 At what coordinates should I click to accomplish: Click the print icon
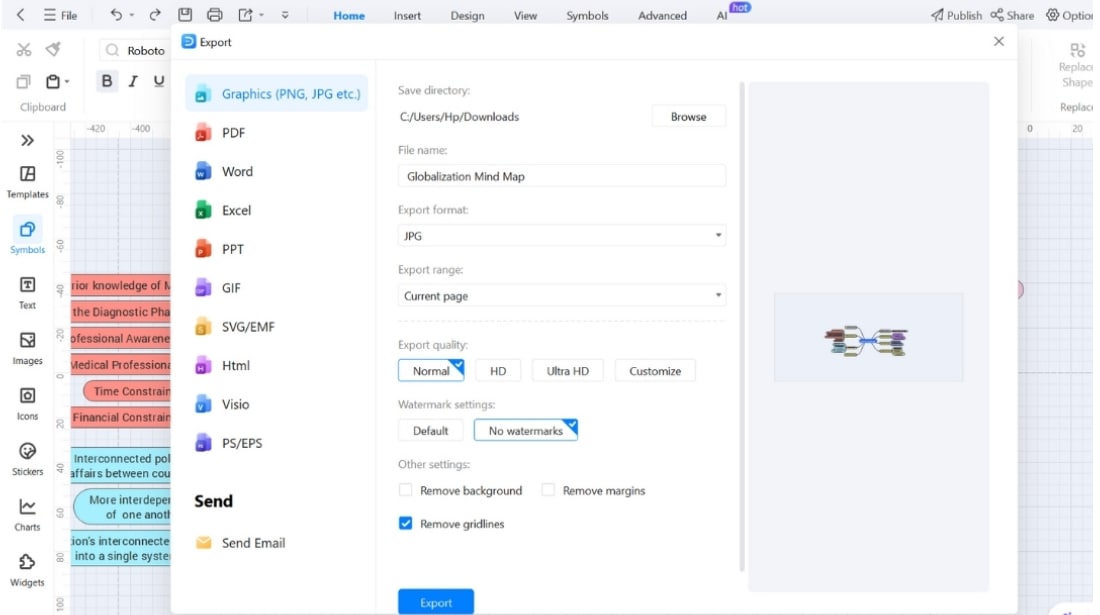215,15
